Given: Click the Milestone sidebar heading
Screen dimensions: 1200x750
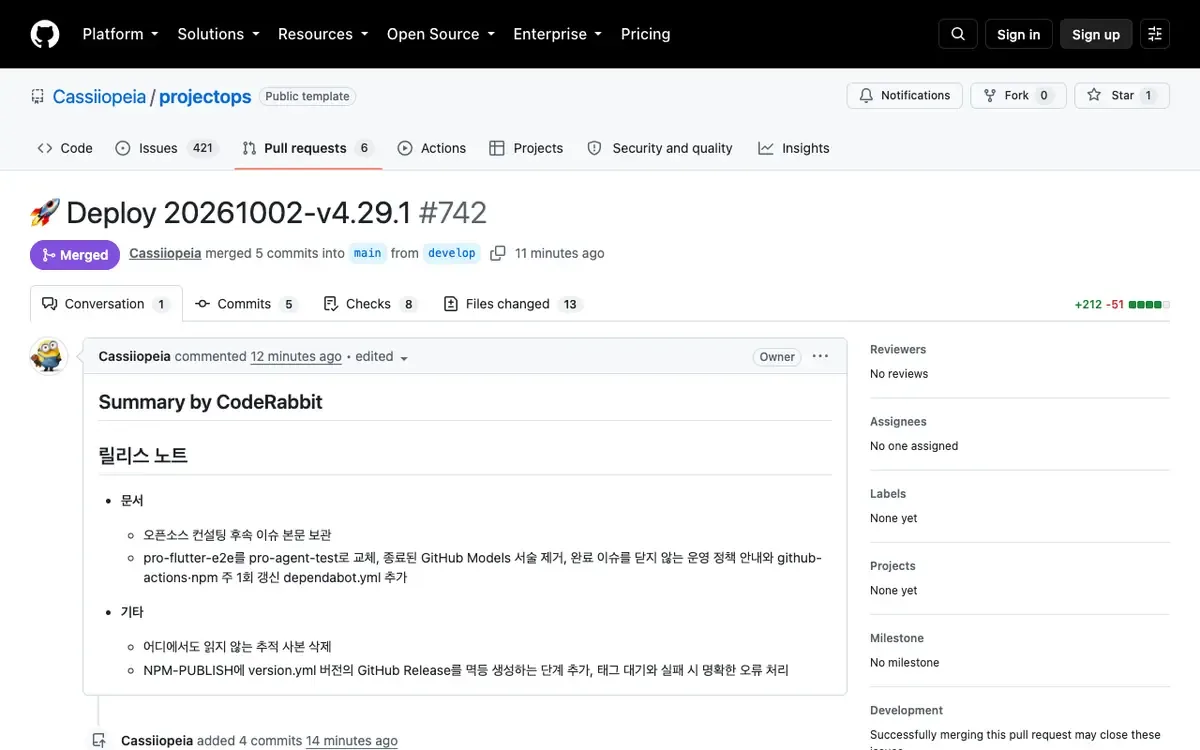Looking at the screenshot, I should (x=897, y=638).
